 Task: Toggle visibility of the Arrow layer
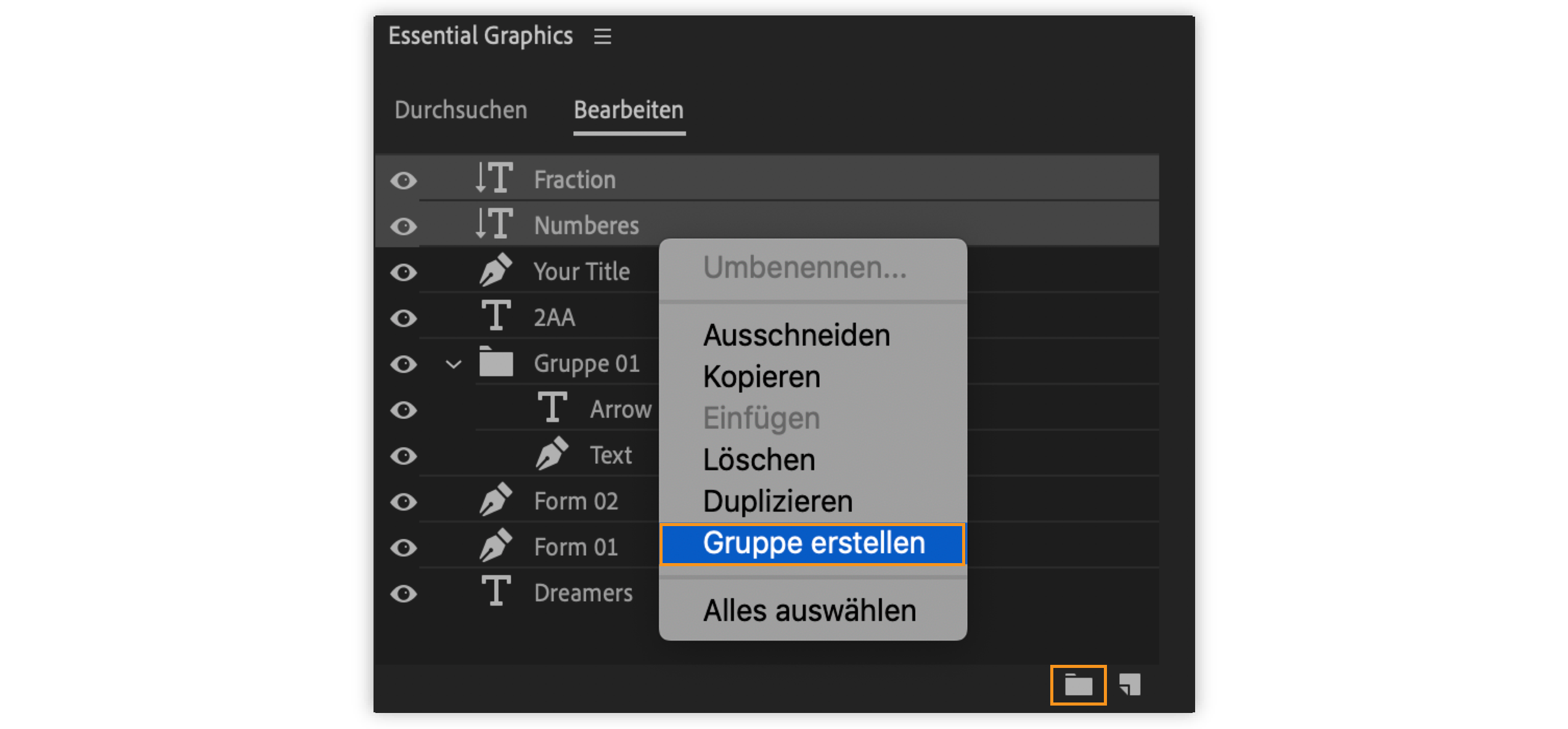coord(402,409)
